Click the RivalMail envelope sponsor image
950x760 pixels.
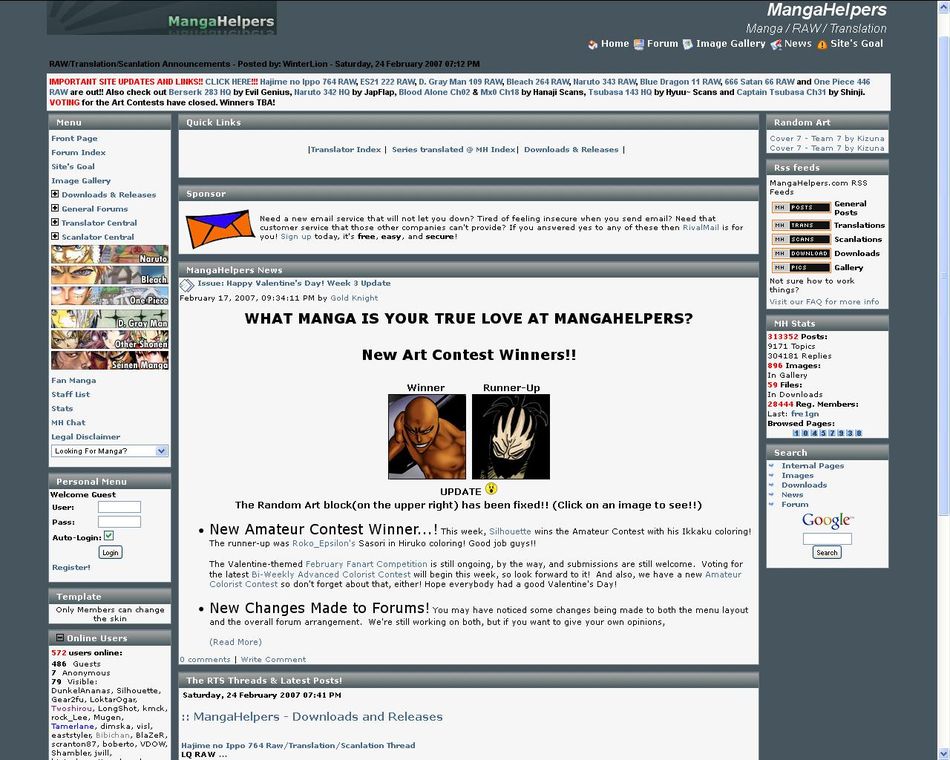(220, 229)
